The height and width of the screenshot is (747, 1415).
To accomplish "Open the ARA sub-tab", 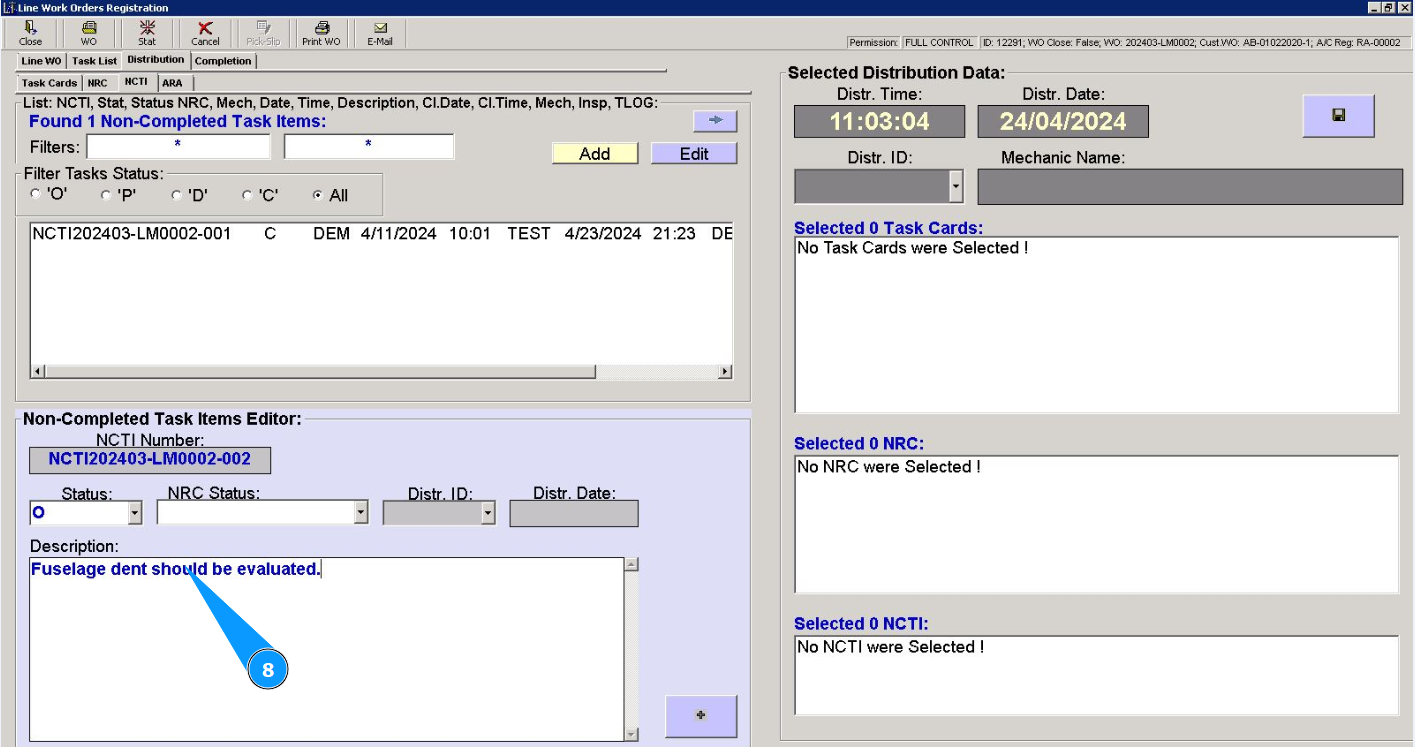I will tap(172, 83).
